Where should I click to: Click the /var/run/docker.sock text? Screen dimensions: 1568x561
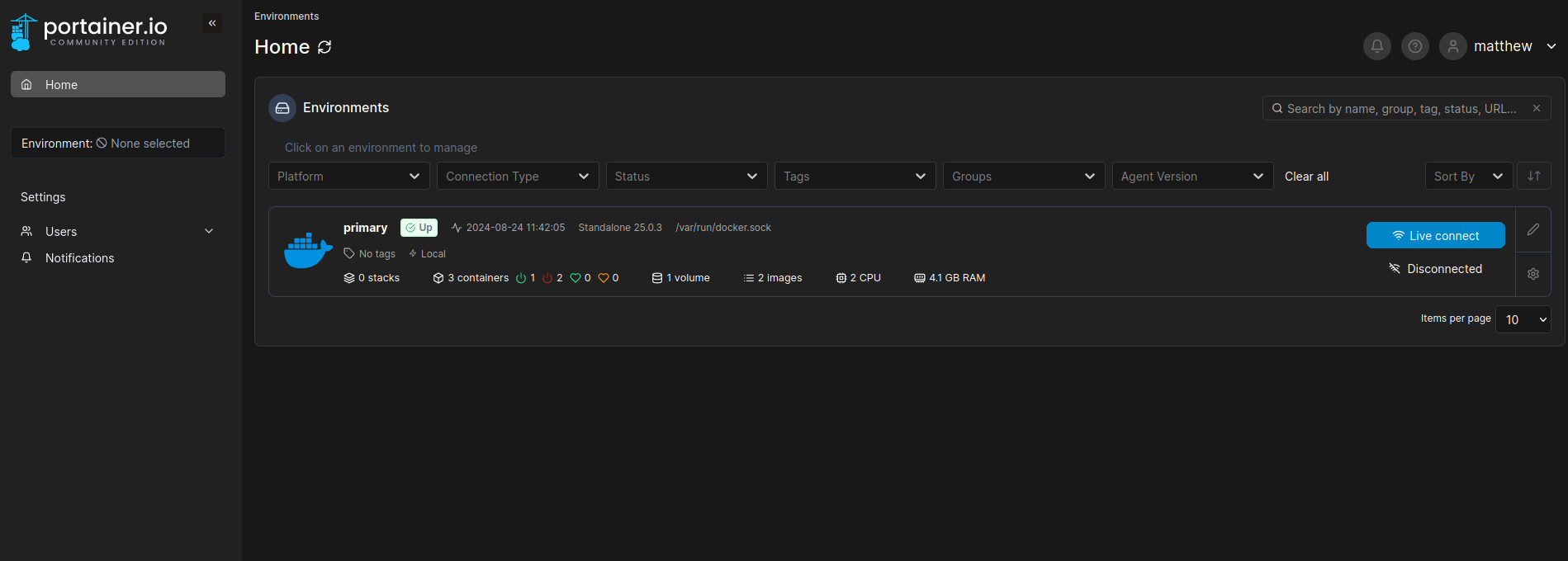[723, 228]
